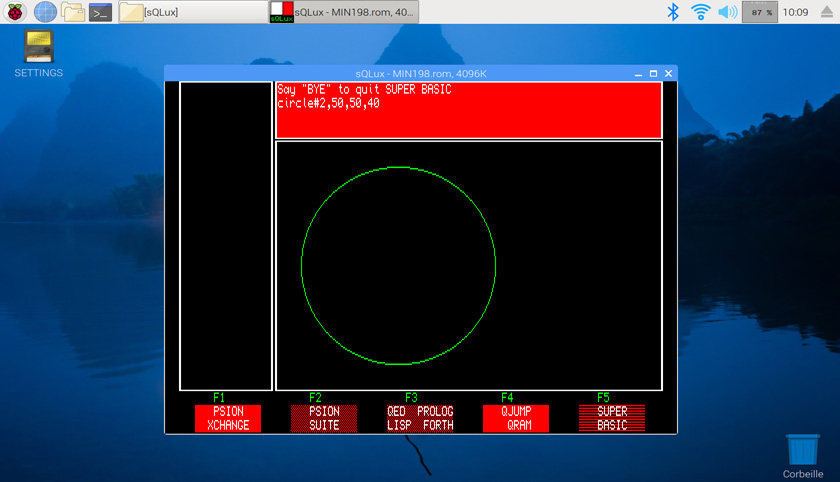Click the F5 label
Screen dimensions: 840x482
tap(603, 397)
